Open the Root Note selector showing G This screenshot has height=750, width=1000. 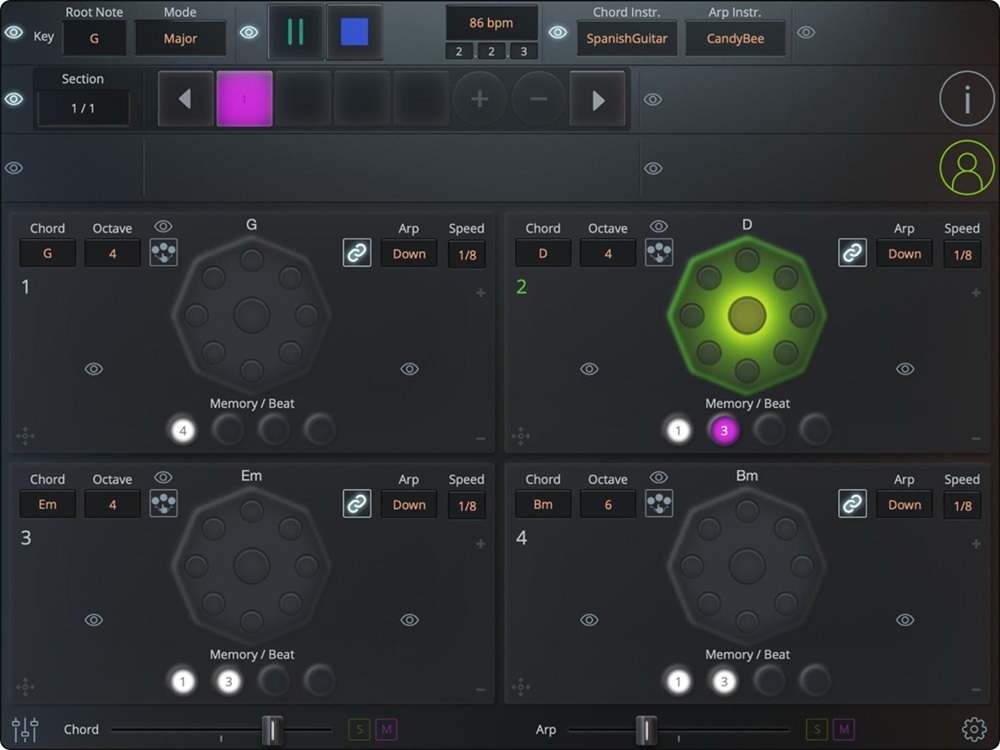(x=95, y=39)
